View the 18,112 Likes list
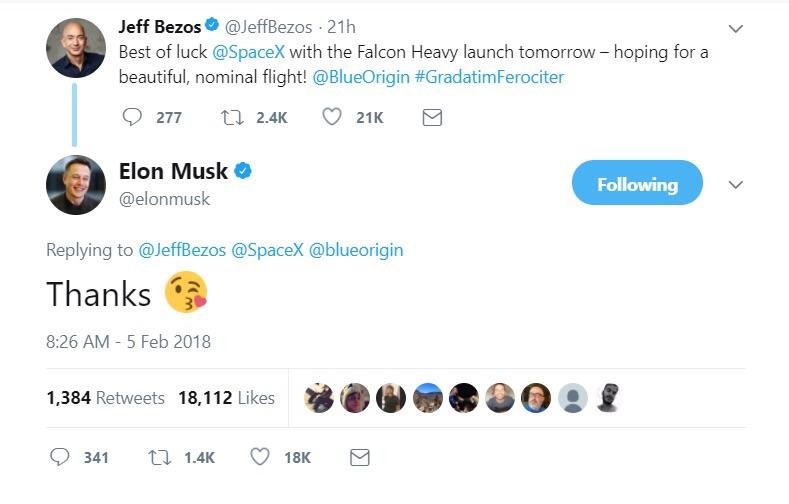Viewport: 789px width, 504px height. tap(226, 397)
